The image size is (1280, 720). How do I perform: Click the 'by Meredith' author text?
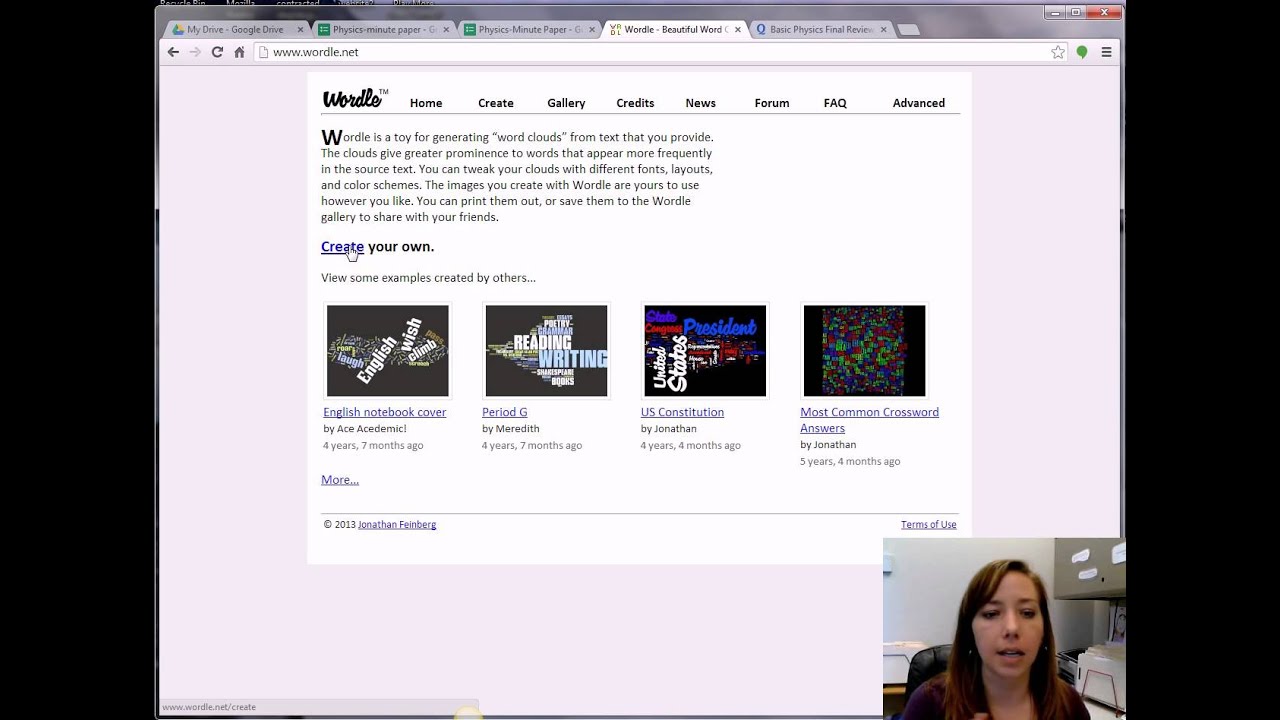511,429
